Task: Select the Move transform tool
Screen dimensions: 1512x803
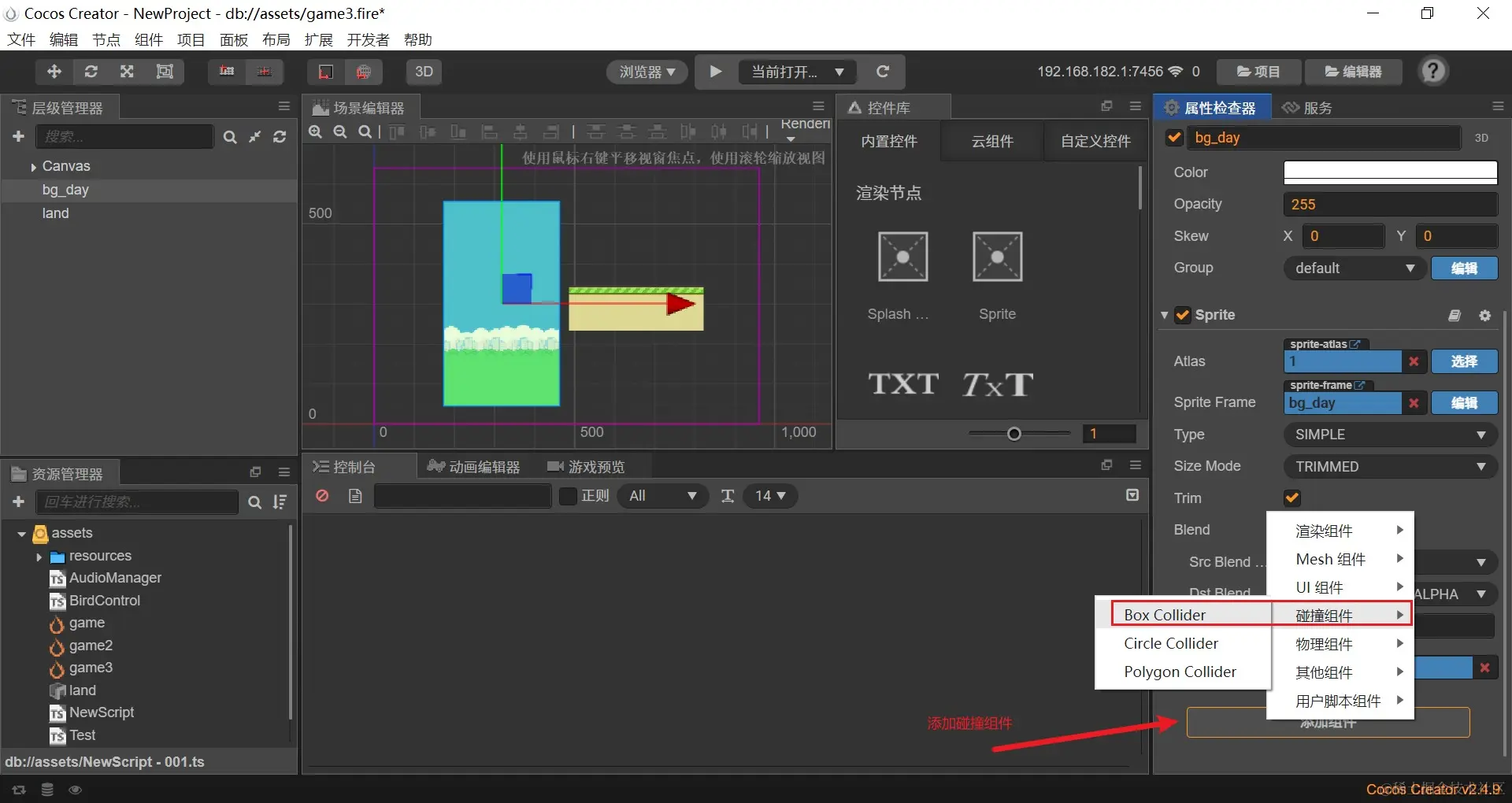Action: (x=54, y=72)
